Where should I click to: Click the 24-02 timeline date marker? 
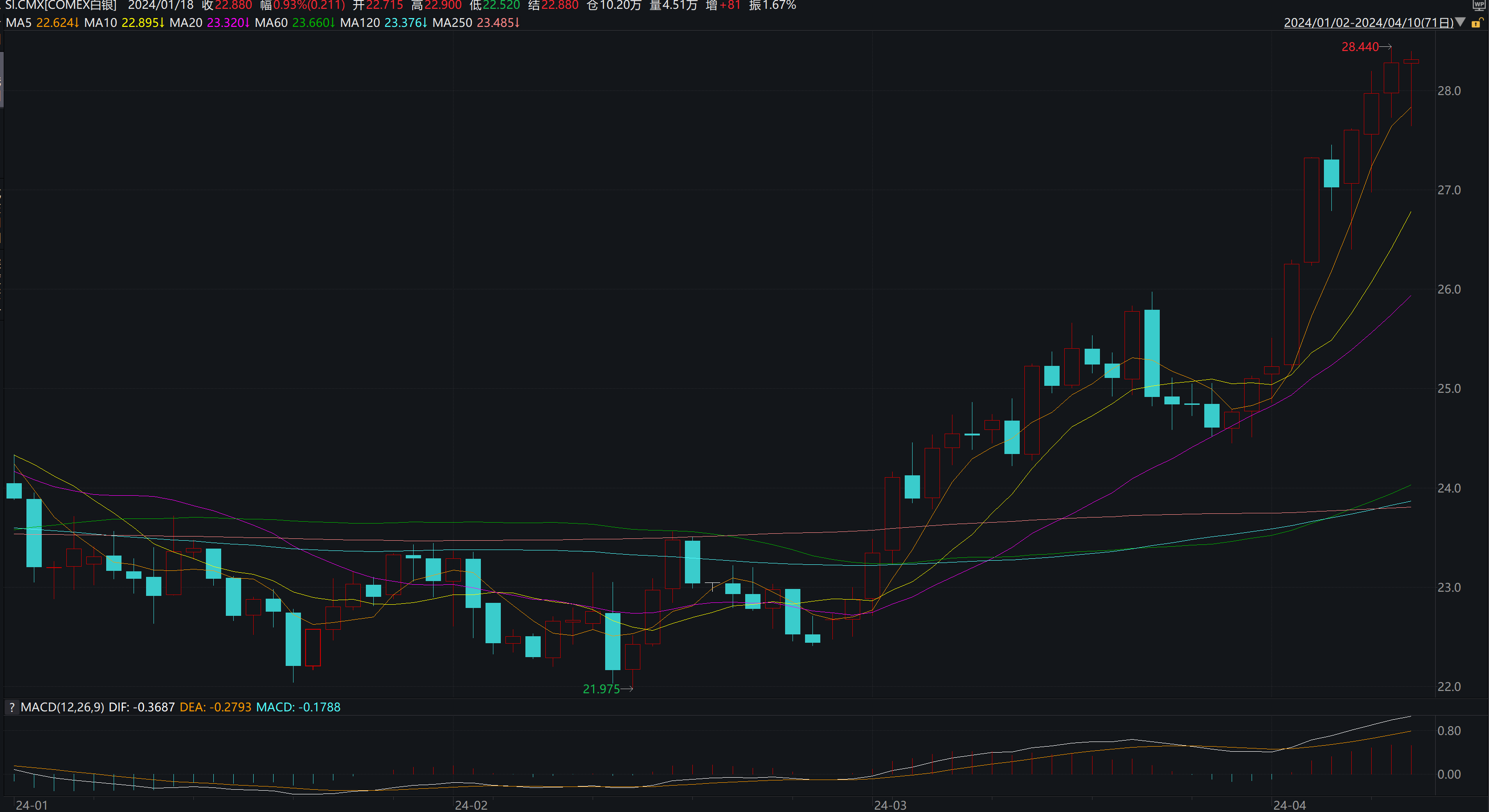tap(471, 806)
